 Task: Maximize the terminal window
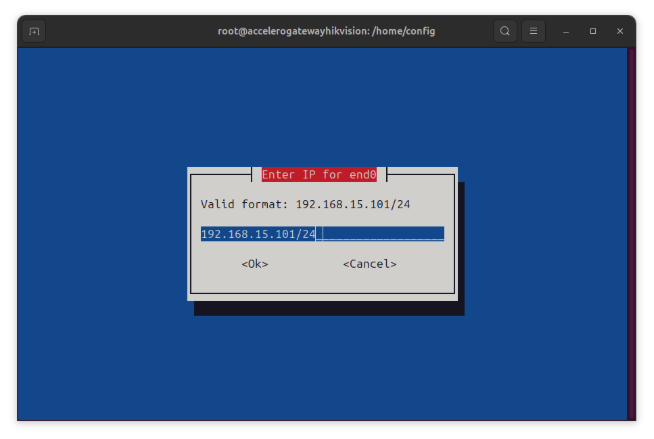coord(593,31)
